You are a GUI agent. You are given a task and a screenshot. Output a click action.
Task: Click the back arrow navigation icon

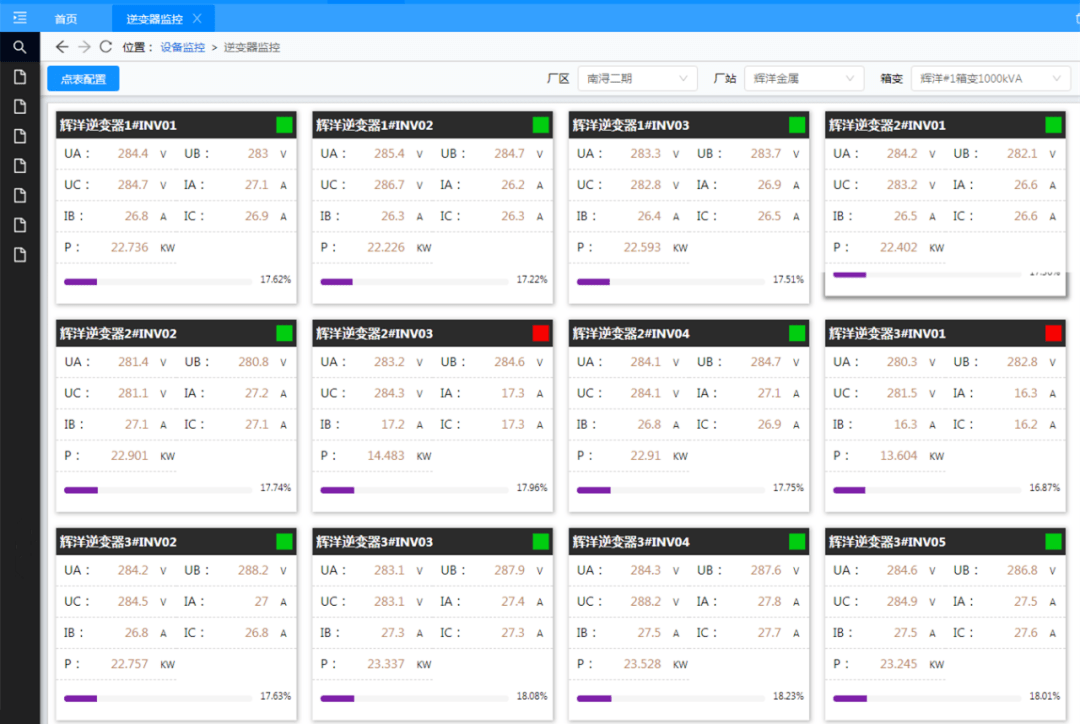coord(62,47)
